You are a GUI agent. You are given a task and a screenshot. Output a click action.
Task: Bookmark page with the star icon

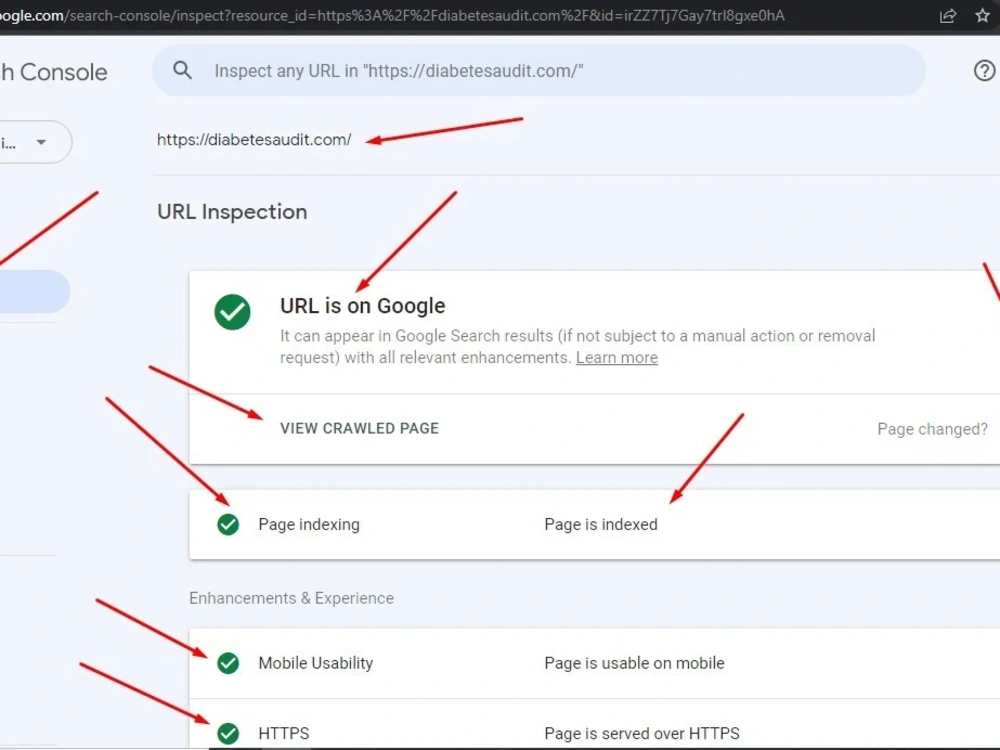[983, 15]
